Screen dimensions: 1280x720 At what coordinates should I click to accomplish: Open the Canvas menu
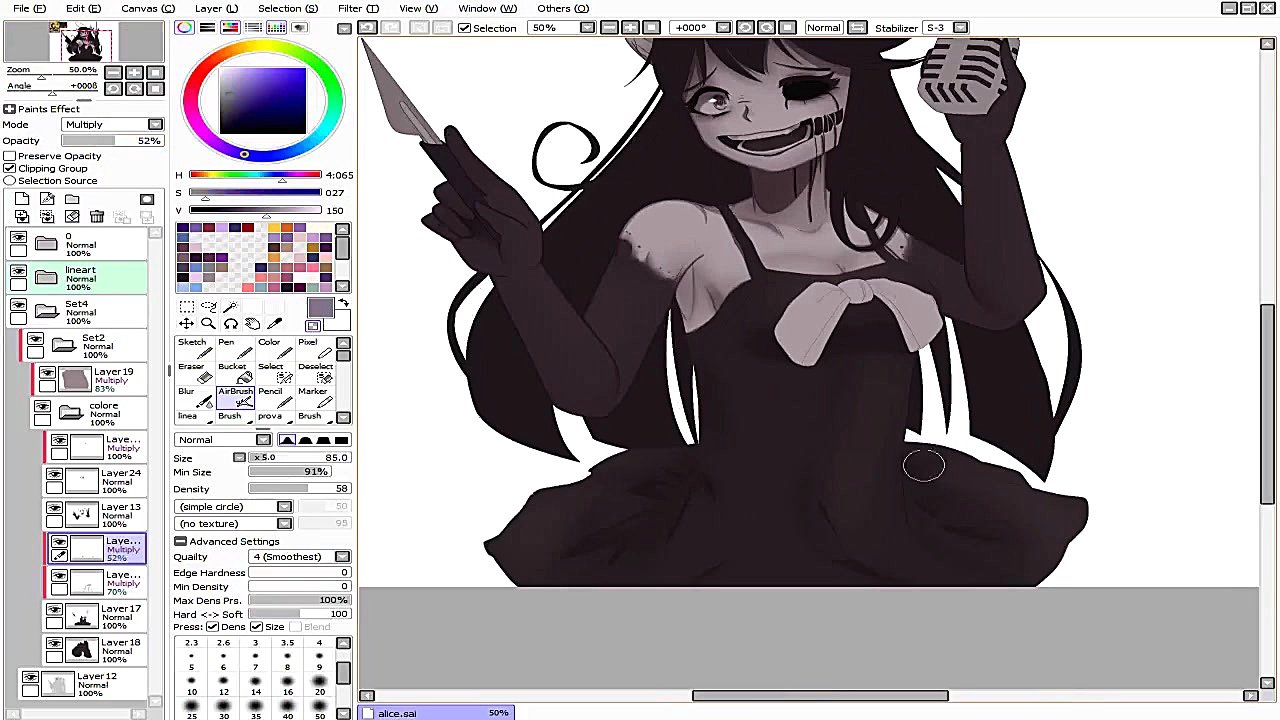[x=147, y=8]
